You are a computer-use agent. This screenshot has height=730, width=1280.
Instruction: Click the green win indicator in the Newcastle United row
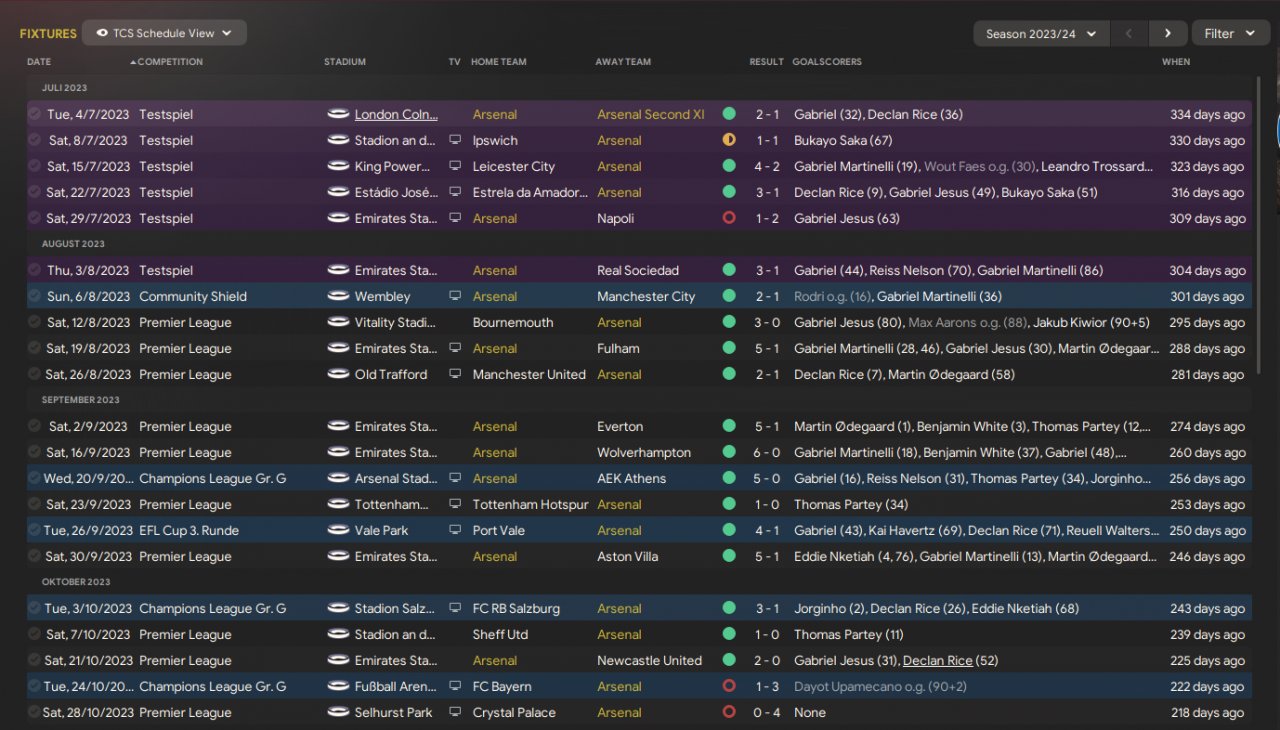(x=729, y=660)
